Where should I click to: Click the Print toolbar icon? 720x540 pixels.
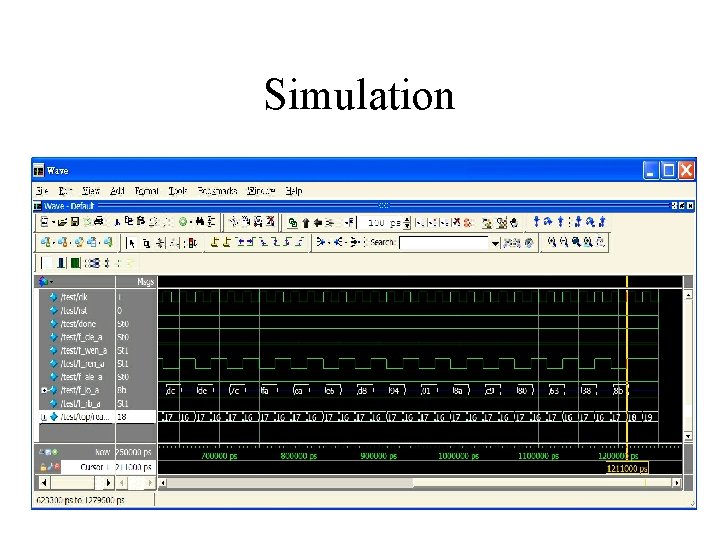coord(99,222)
